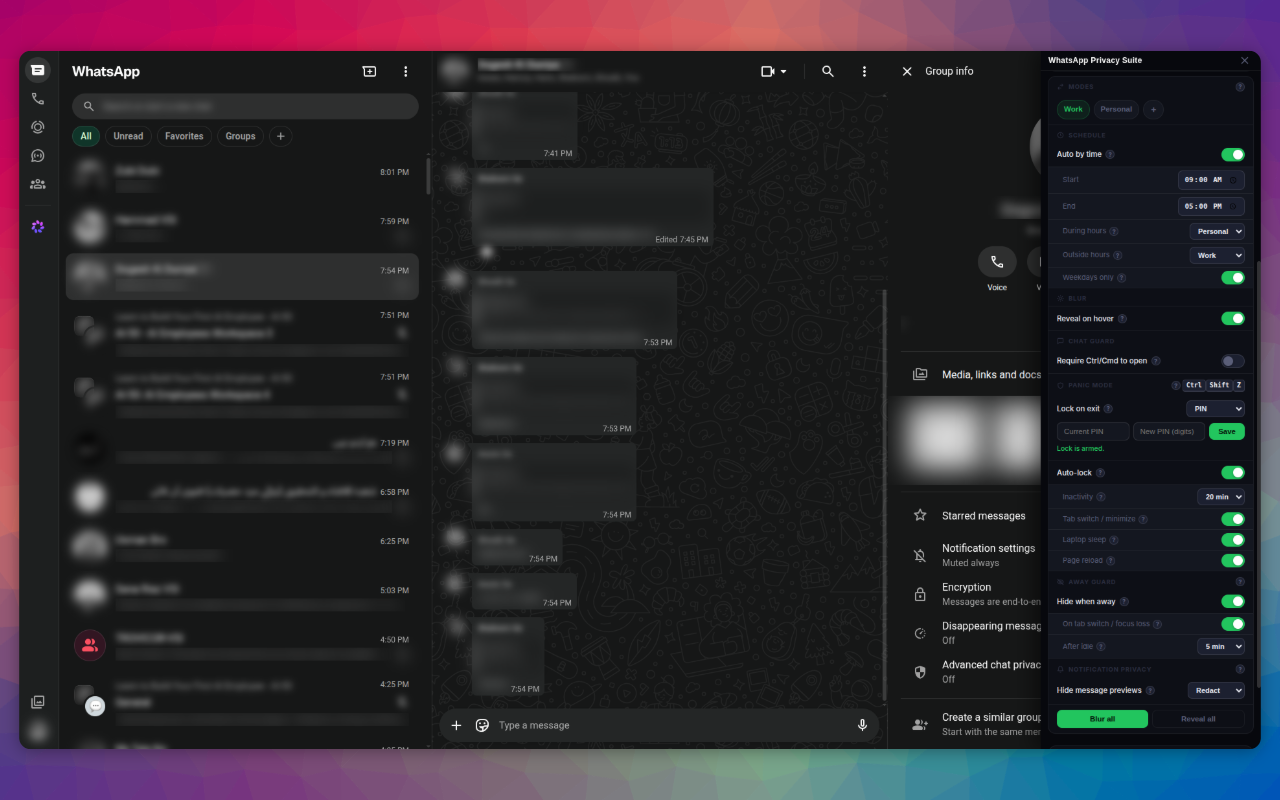Screen dimensions: 1280x800
Task: Select the Work mode chip
Action: (x=1073, y=110)
